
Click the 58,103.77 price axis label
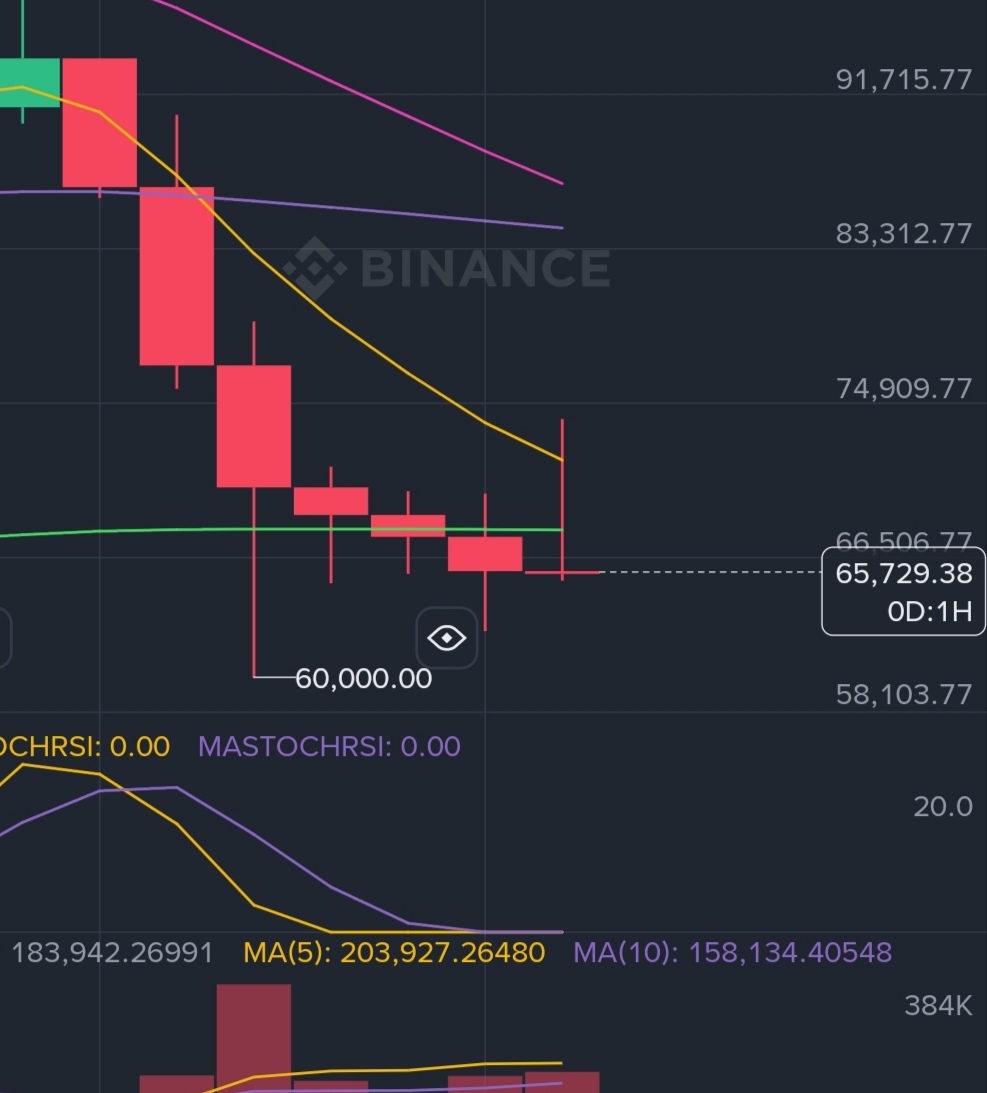pos(903,694)
